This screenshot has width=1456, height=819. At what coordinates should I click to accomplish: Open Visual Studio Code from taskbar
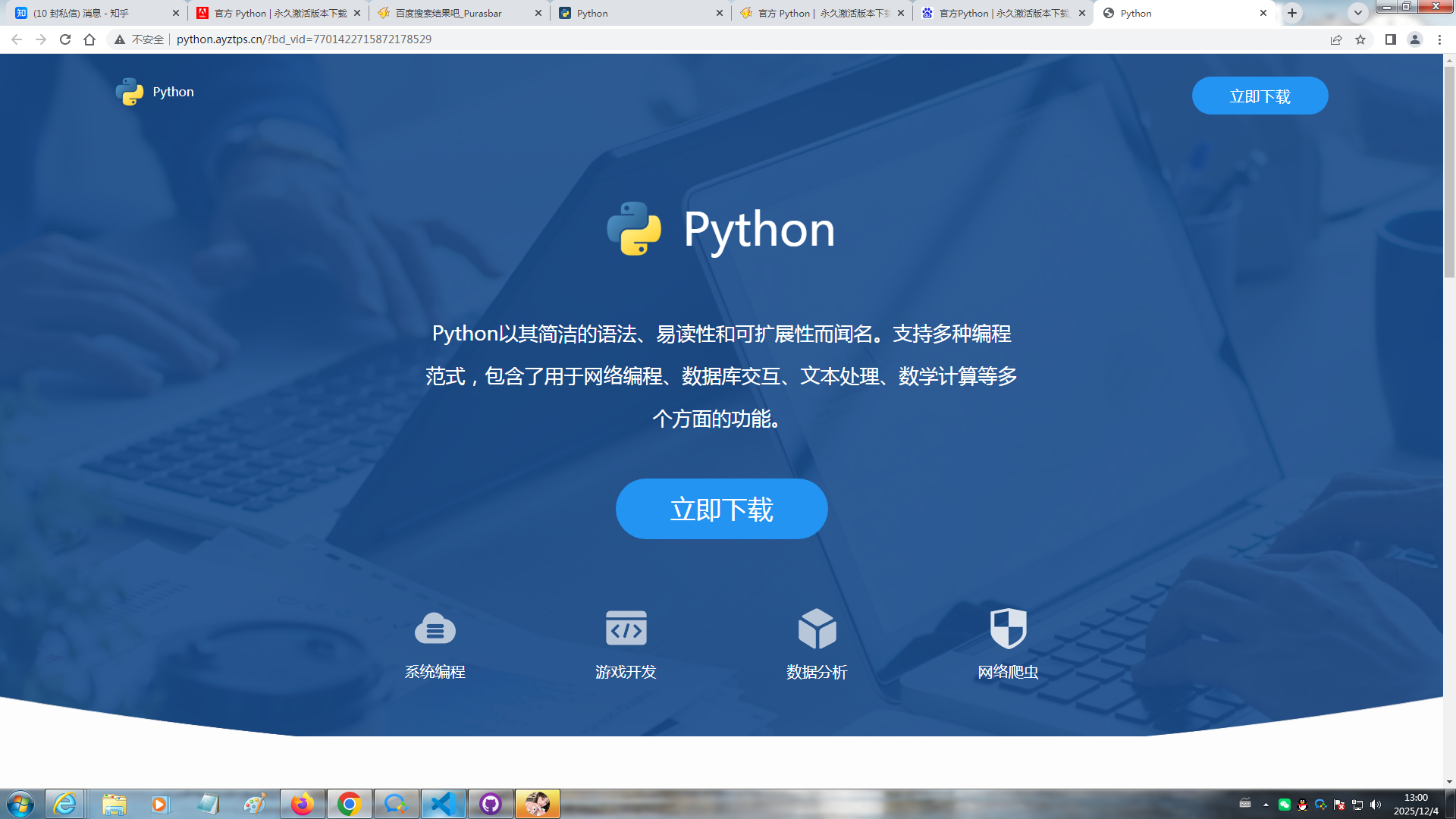tap(443, 804)
